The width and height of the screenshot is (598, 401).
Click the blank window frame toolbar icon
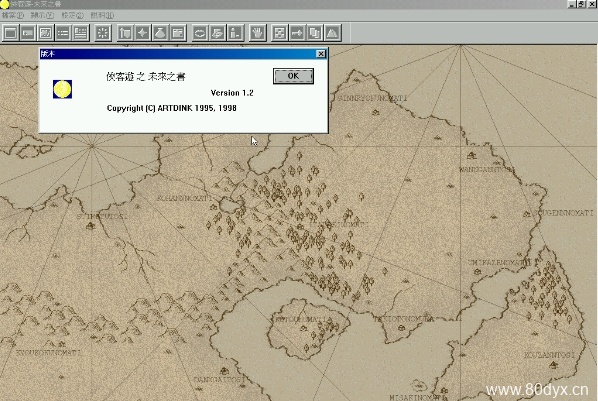11,33
